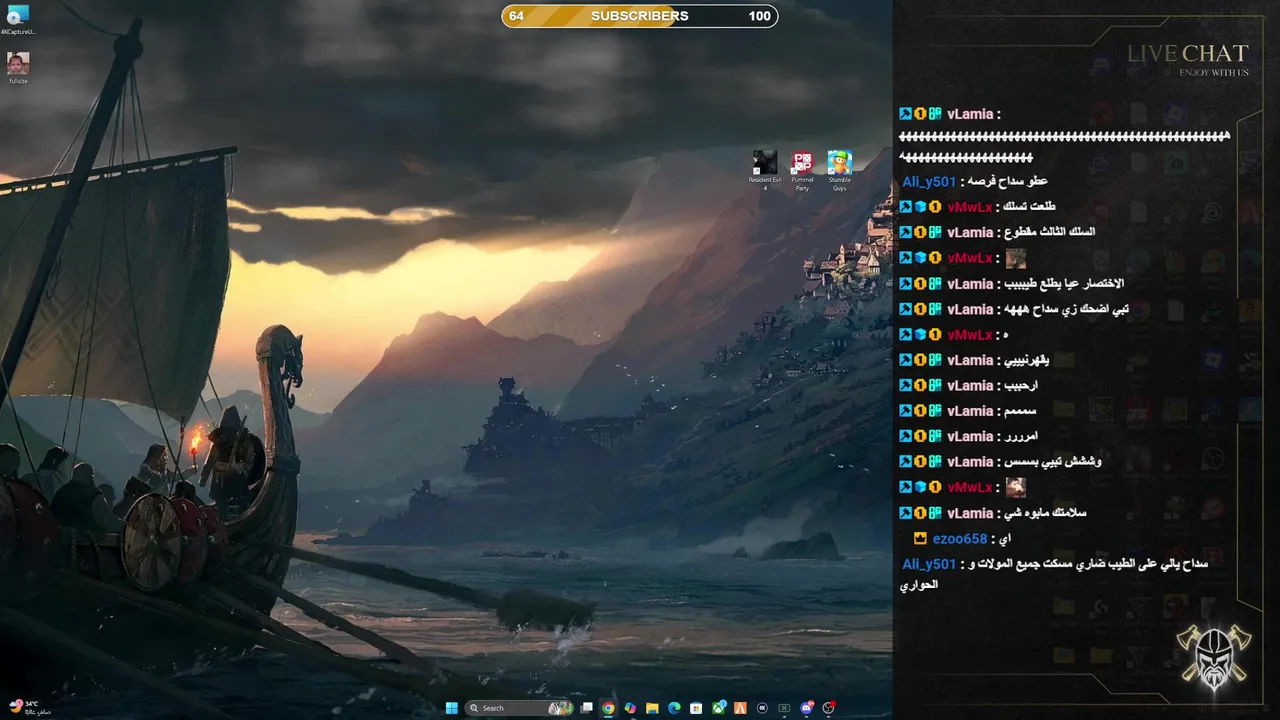This screenshot has height=720, width=1280.
Task: Open the Xbox Game Bar taskbar icon
Action: coord(784,708)
